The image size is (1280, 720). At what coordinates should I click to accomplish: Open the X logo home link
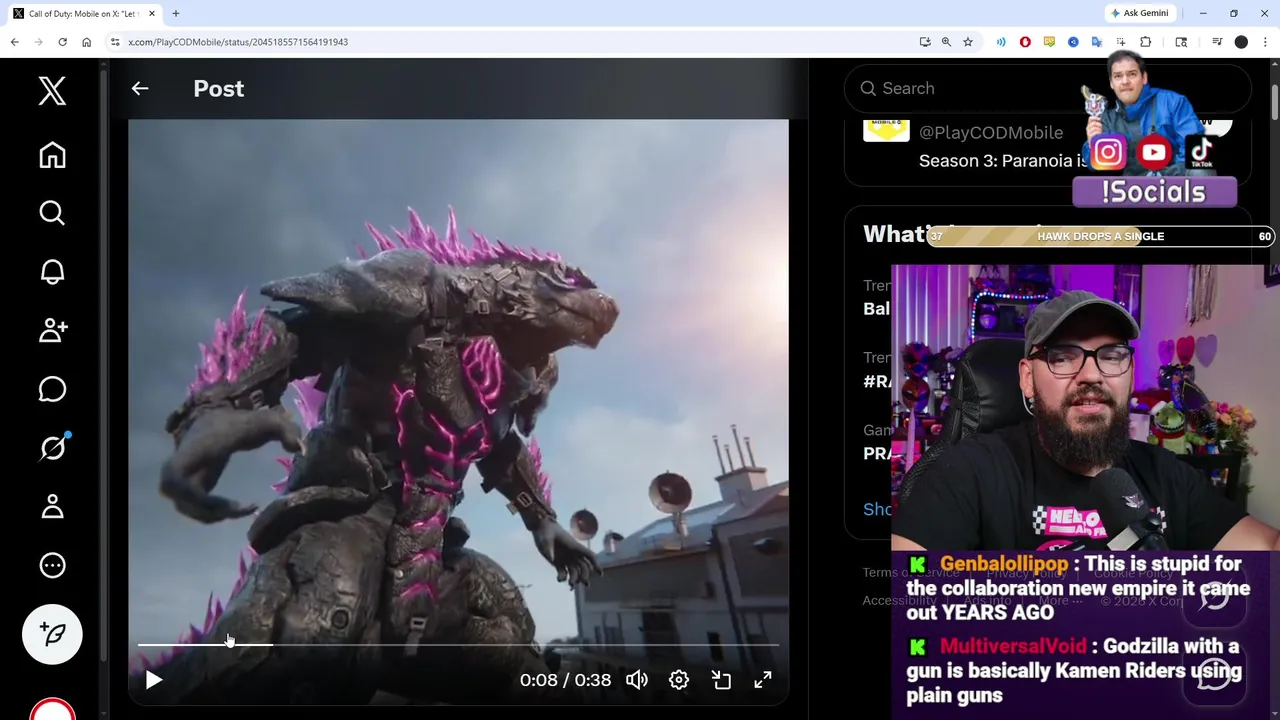tap(52, 91)
